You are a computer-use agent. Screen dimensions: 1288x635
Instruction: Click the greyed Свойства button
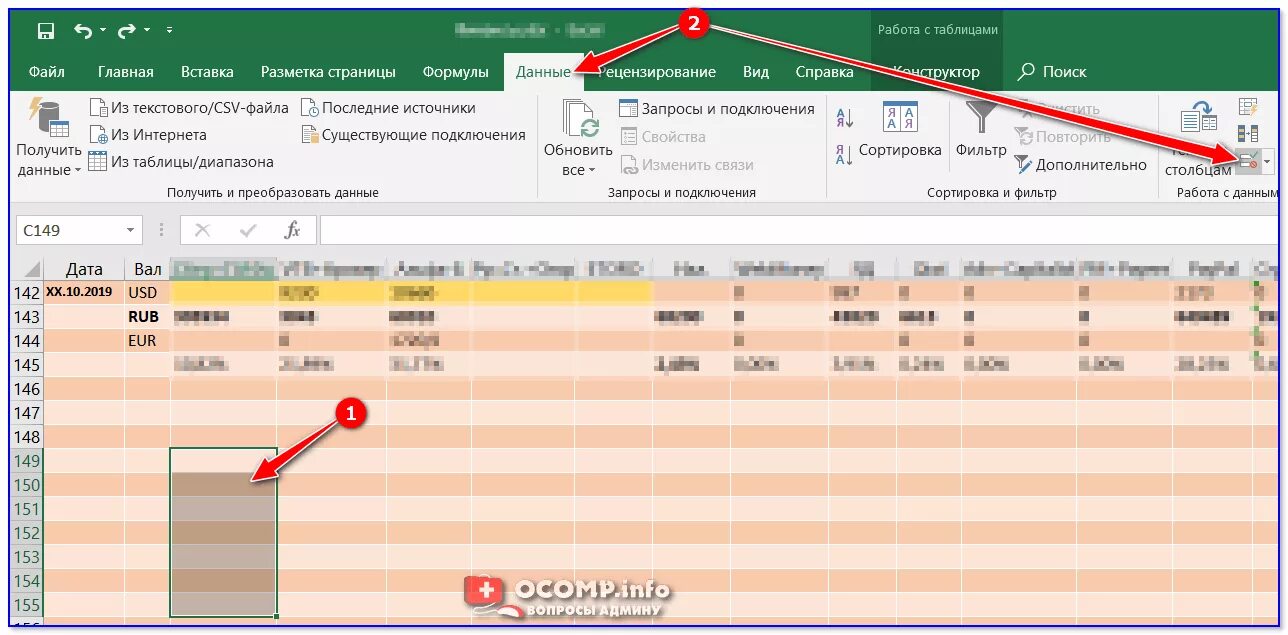point(663,136)
